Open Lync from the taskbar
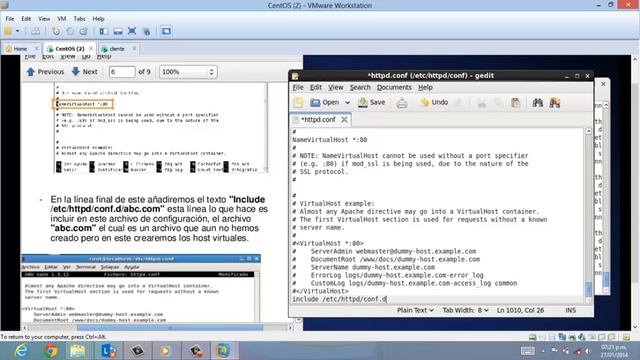 point(108,351)
